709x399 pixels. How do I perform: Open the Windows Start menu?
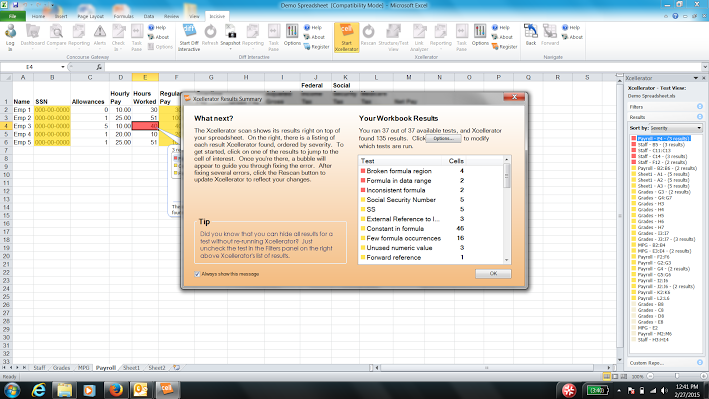click(12, 390)
